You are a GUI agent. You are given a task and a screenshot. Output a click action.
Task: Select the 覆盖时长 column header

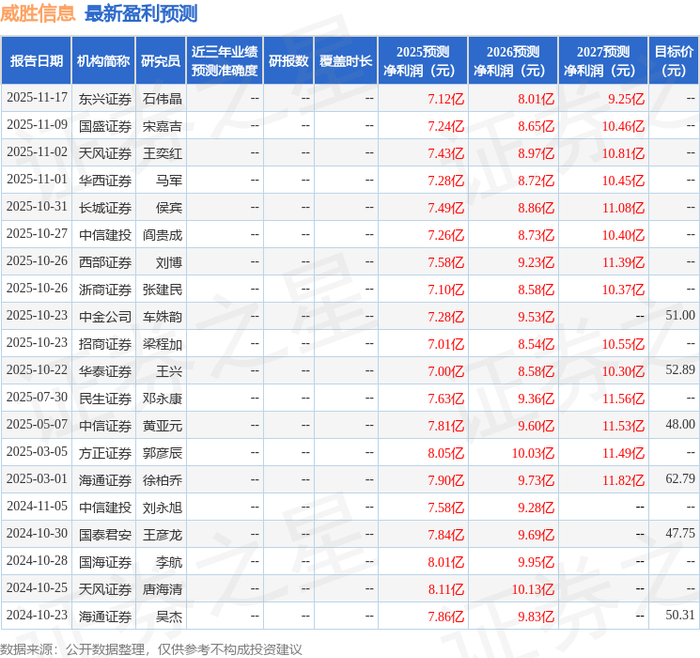tap(346, 61)
